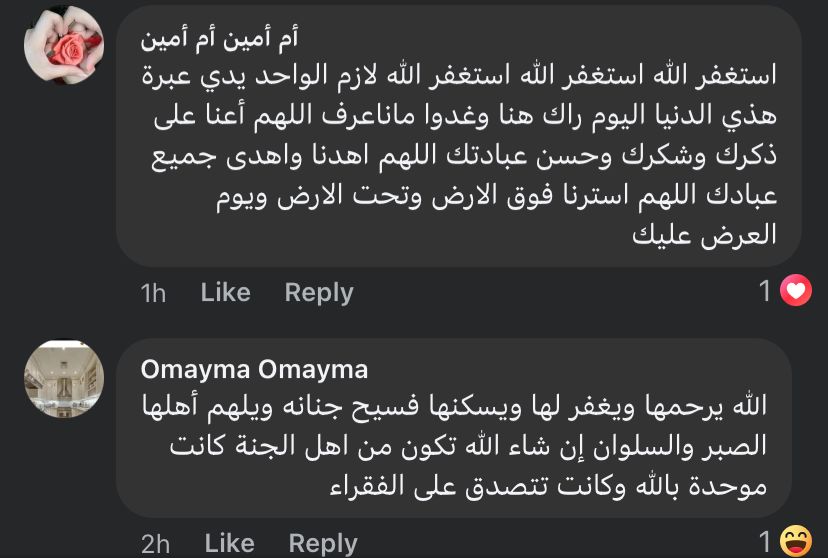Click the red heart reaction icon
Image resolution: width=828 pixels, height=558 pixels.
(x=795, y=291)
